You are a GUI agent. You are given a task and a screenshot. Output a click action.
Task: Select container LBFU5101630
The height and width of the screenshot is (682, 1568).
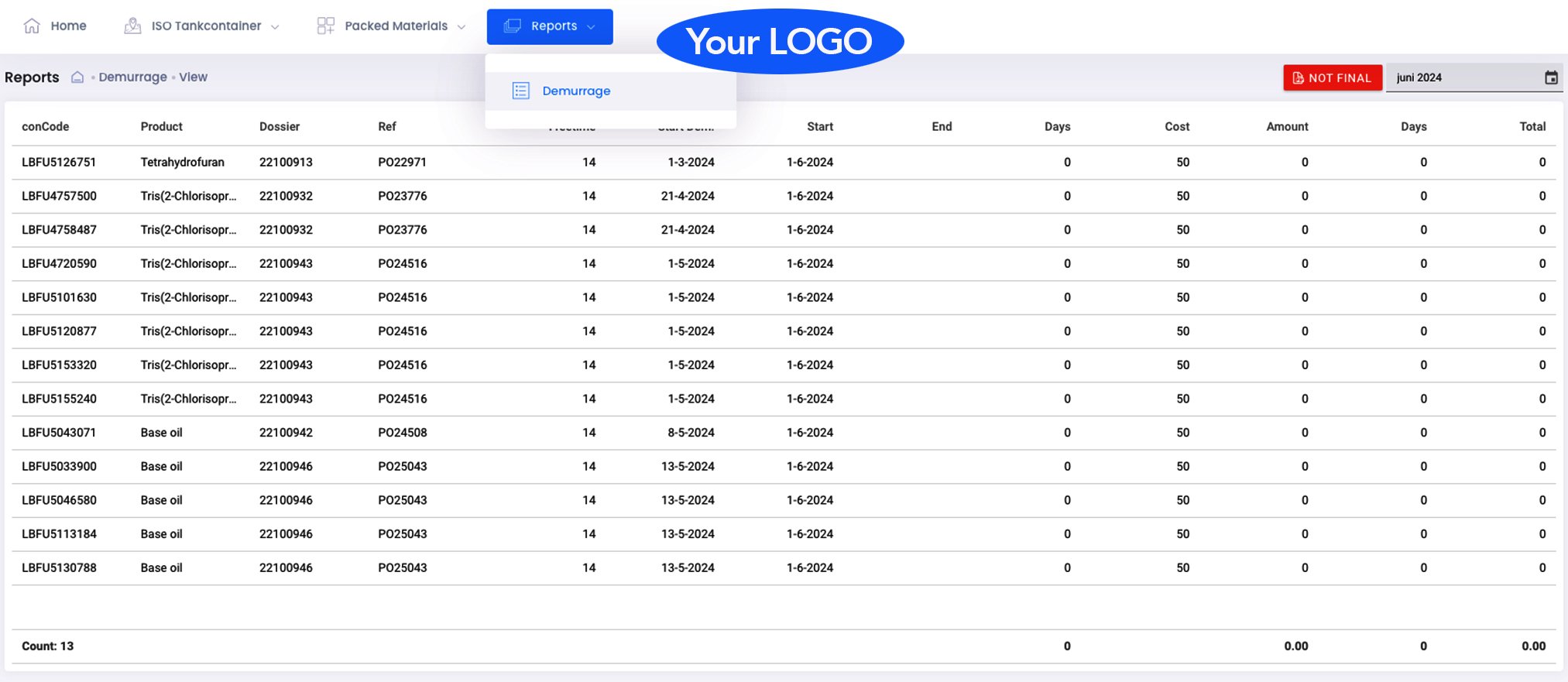coord(59,297)
